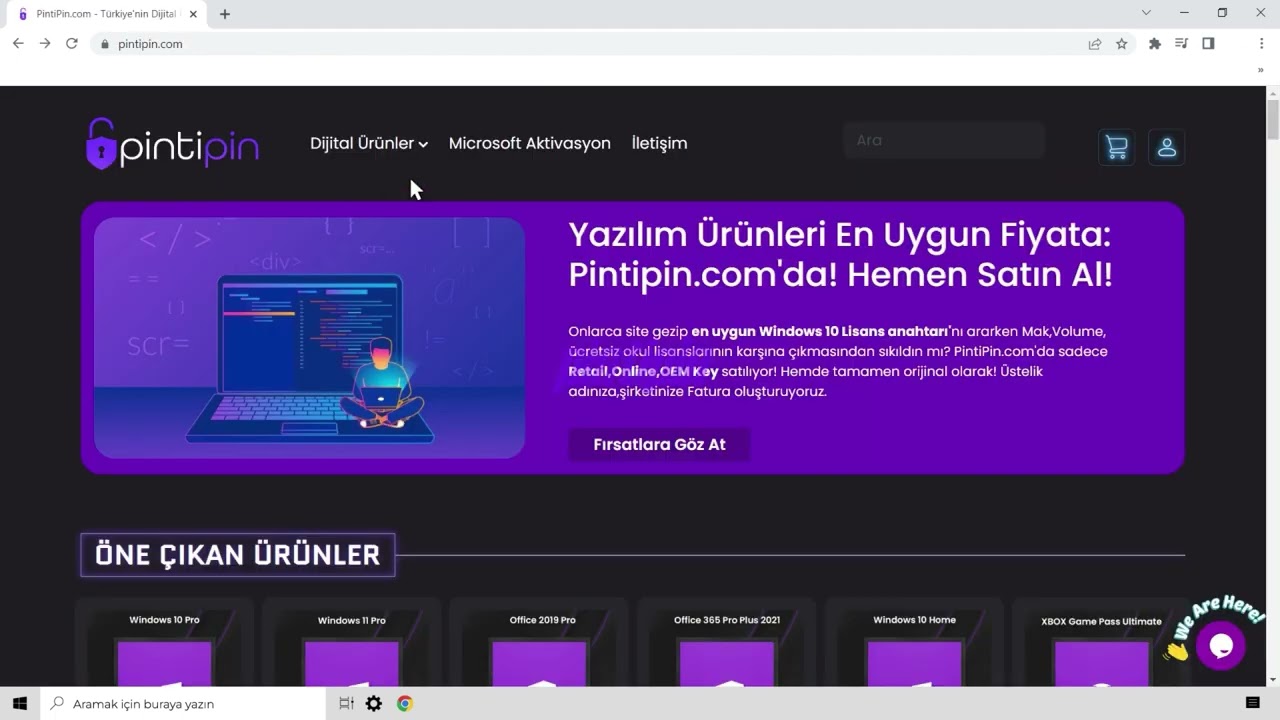
Task: Click the pintipin logo
Action: coord(172,144)
